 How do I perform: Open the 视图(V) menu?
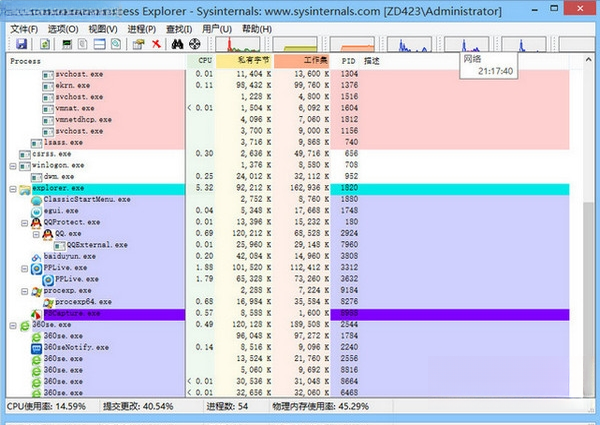(x=103, y=29)
